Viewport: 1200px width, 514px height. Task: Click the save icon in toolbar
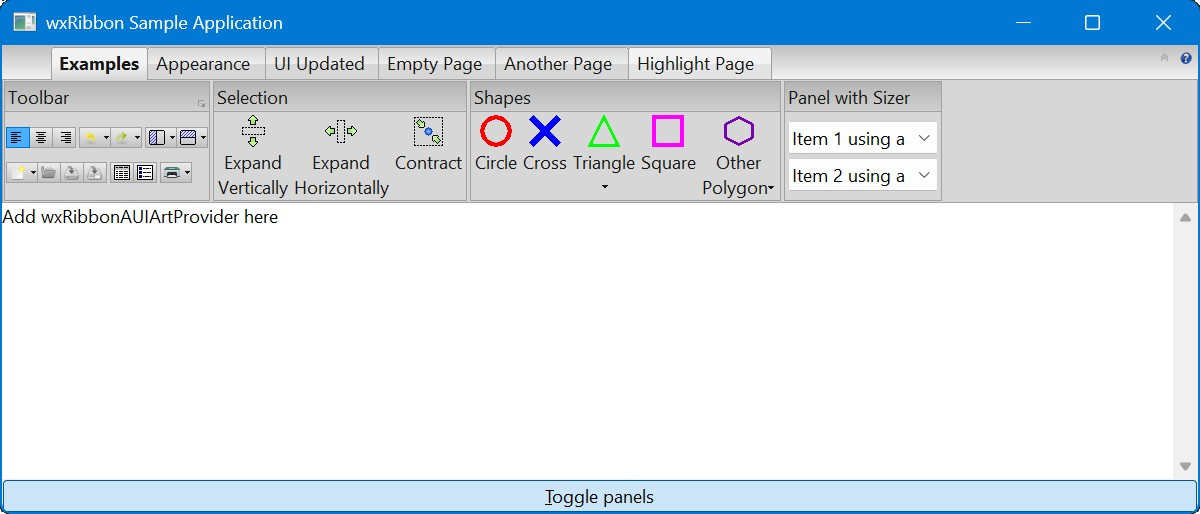point(72,172)
